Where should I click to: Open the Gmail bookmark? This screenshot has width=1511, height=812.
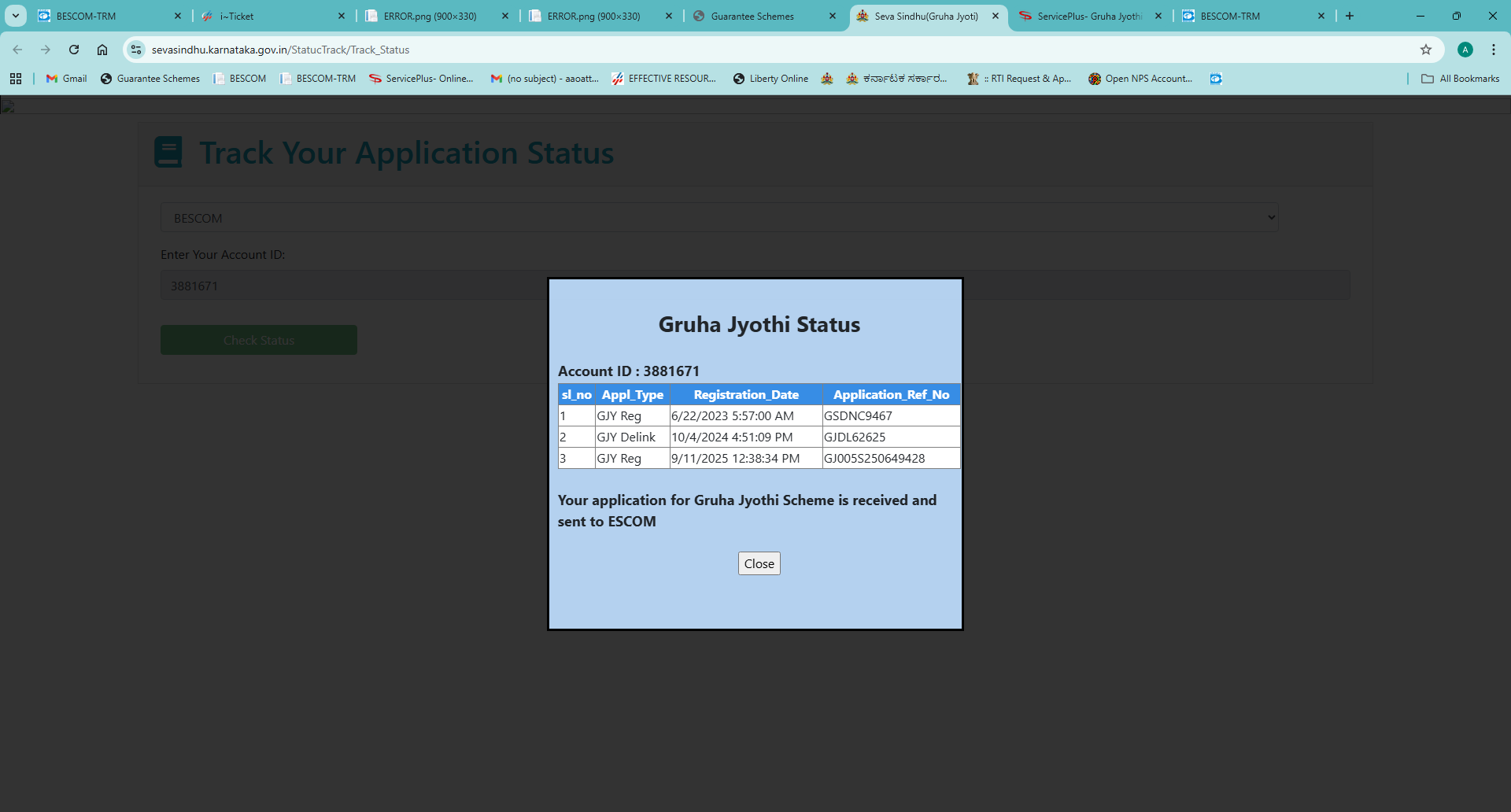(67, 79)
